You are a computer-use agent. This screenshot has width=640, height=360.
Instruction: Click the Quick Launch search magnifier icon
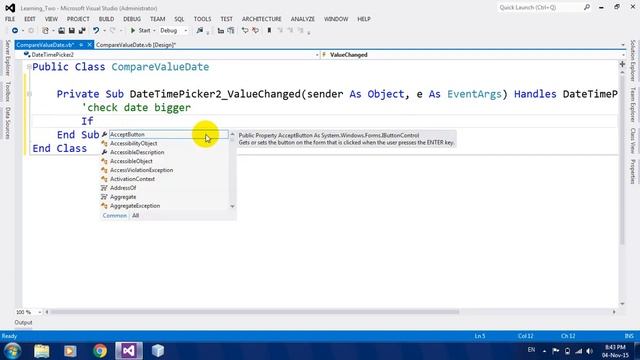[x=587, y=7]
